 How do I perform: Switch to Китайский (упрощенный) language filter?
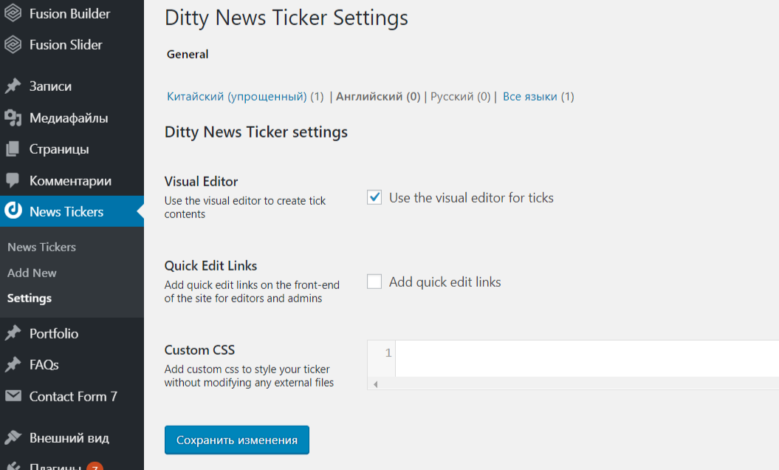click(236, 96)
